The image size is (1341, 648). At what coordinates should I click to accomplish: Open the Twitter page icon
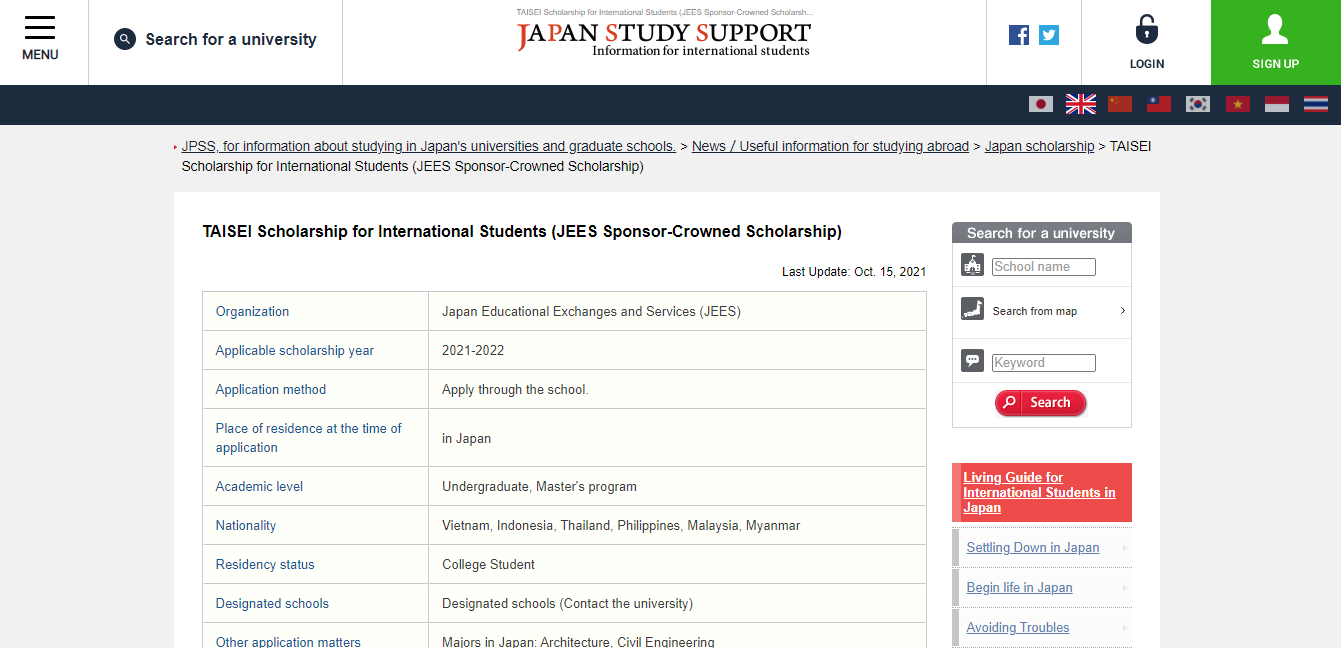point(1049,35)
